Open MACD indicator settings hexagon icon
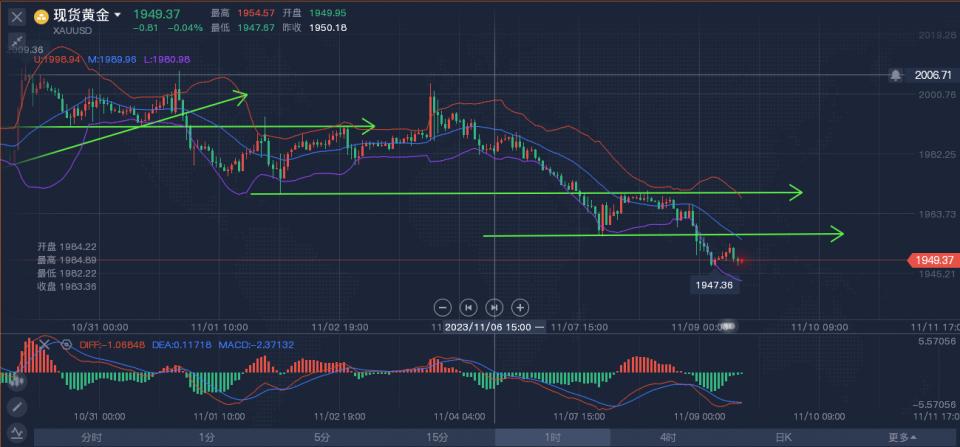Image resolution: width=960 pixels, height=447 pixels. 67,345
